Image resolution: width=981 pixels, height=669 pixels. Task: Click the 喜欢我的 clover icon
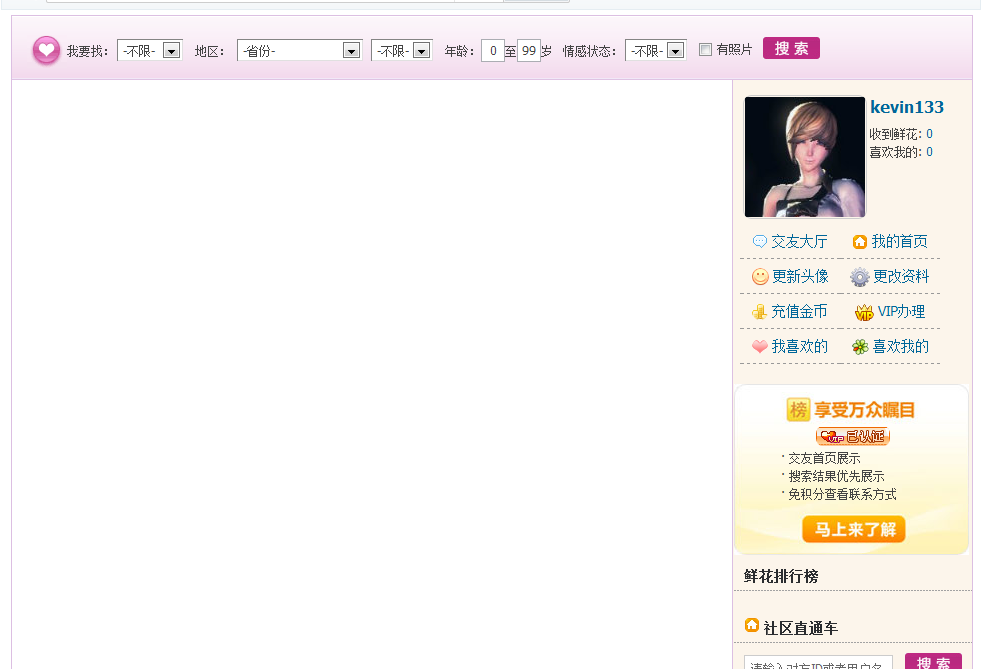coord(860,347)
